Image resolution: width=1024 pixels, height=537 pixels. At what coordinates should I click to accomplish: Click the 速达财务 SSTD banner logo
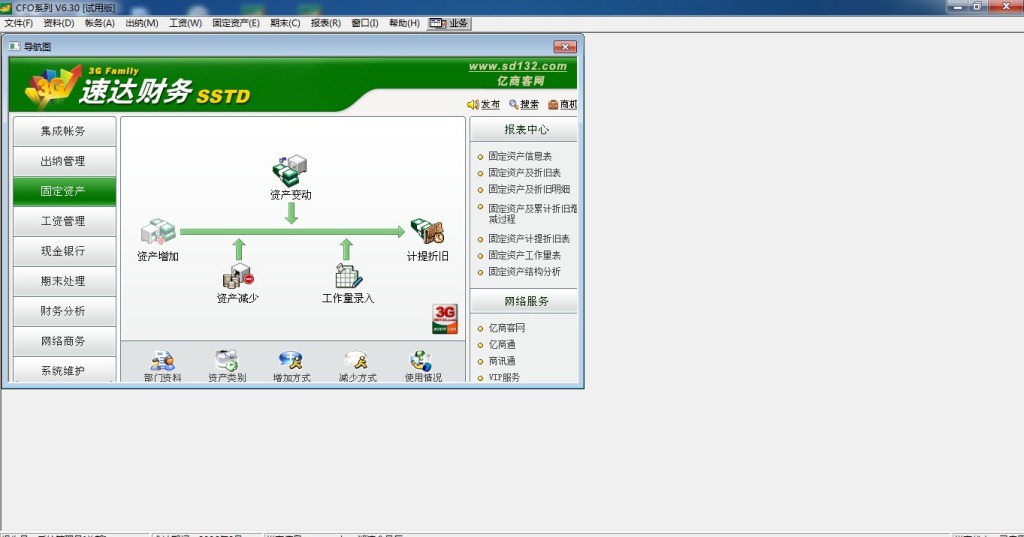coord(138,87)
